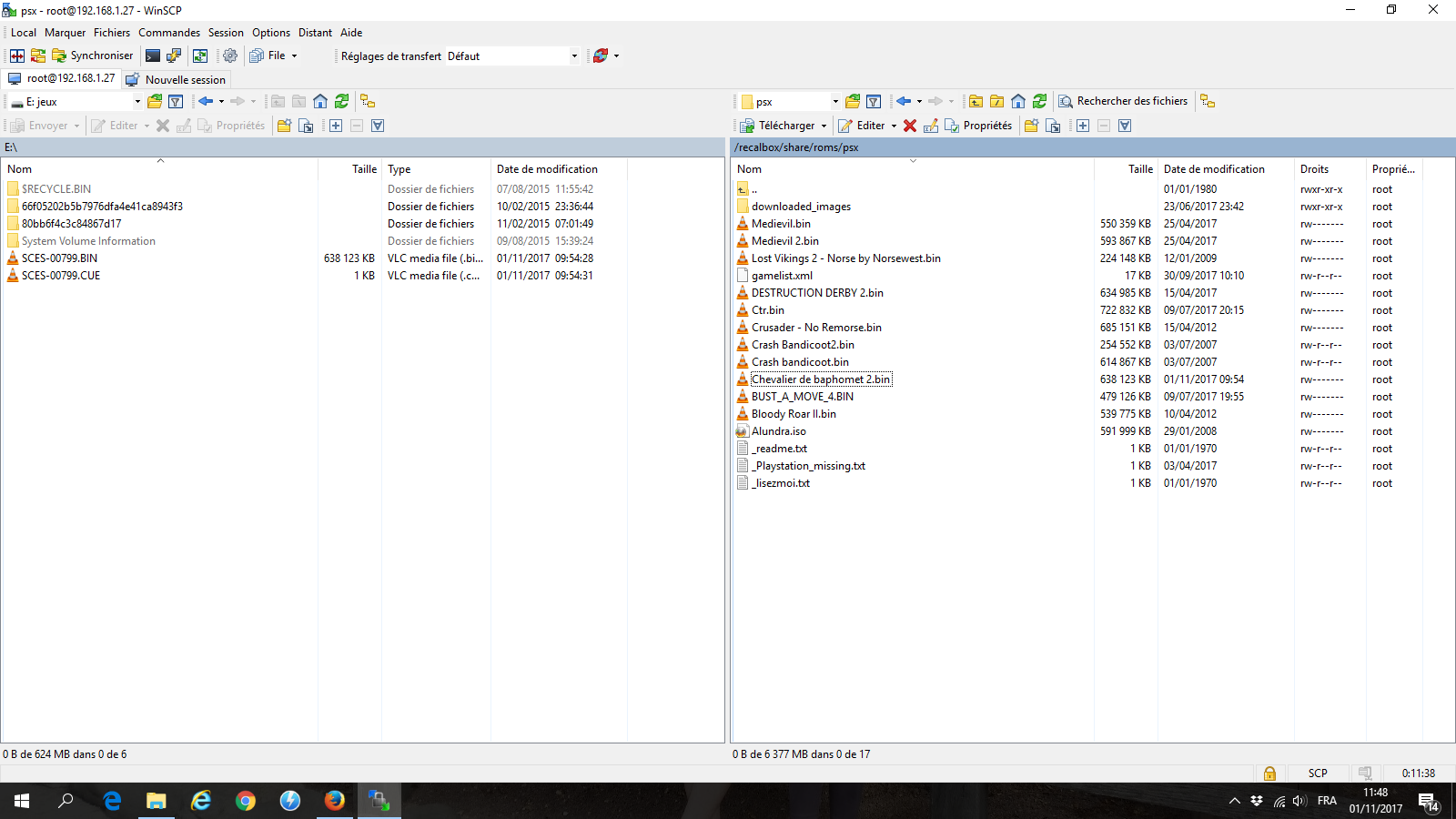The width and height of the screenshot is (1456, 819).
Task: Sort local files by Date de modification
Action: tap(559, 169)
